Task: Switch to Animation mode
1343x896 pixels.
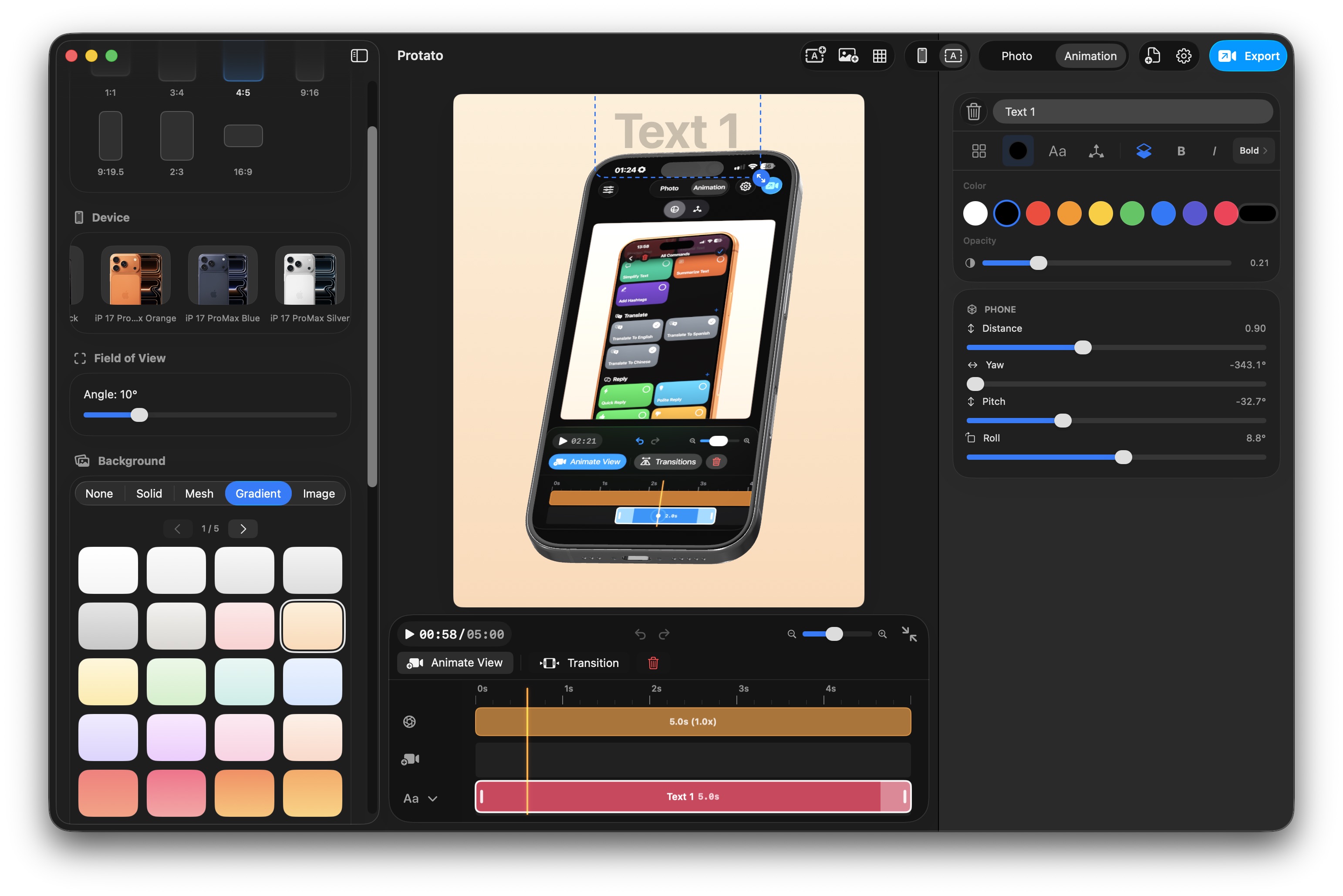Action: (1090, 55)
